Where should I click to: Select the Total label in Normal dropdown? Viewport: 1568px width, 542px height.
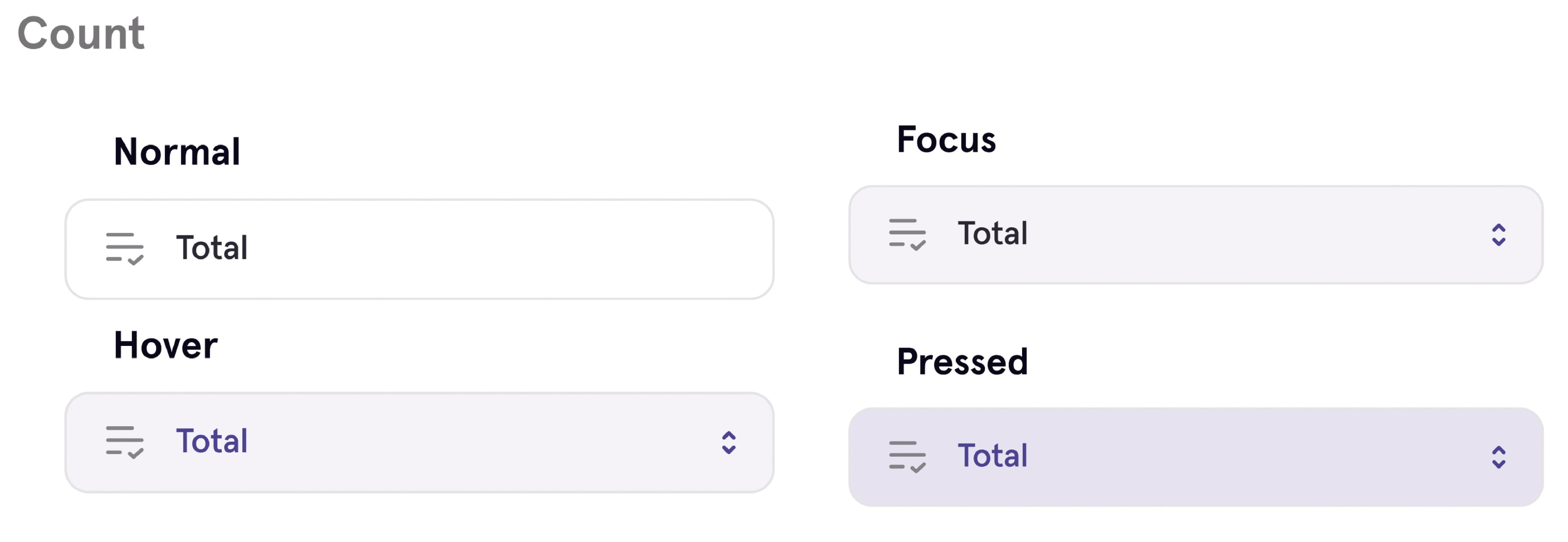[211, 248]
